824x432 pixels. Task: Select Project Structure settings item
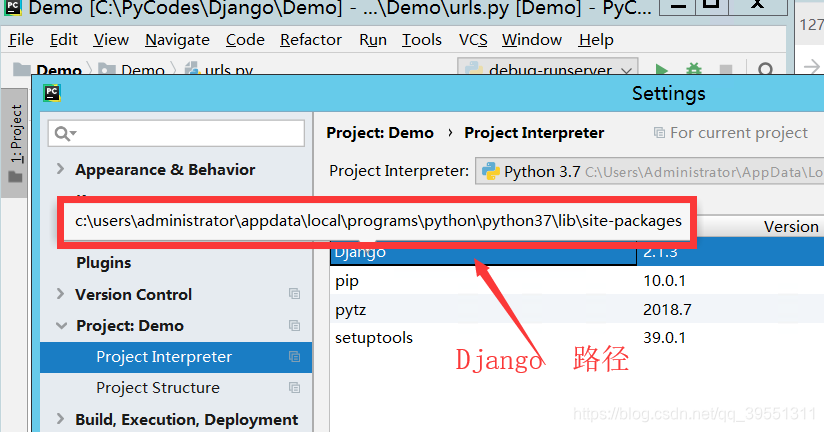coord(158,388)
